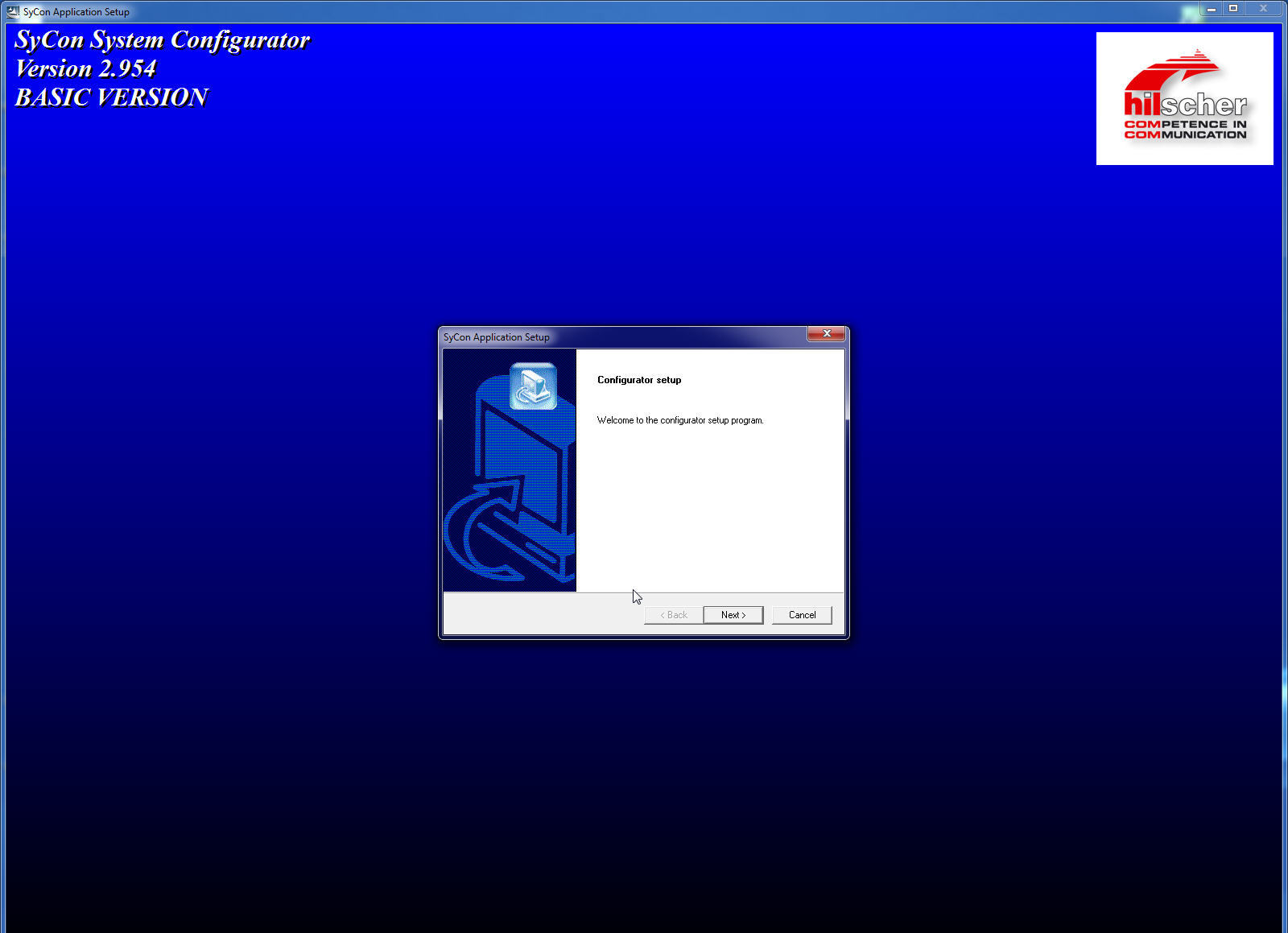Close the SyCon Application Setup dialog

click(x=826, y=333)
